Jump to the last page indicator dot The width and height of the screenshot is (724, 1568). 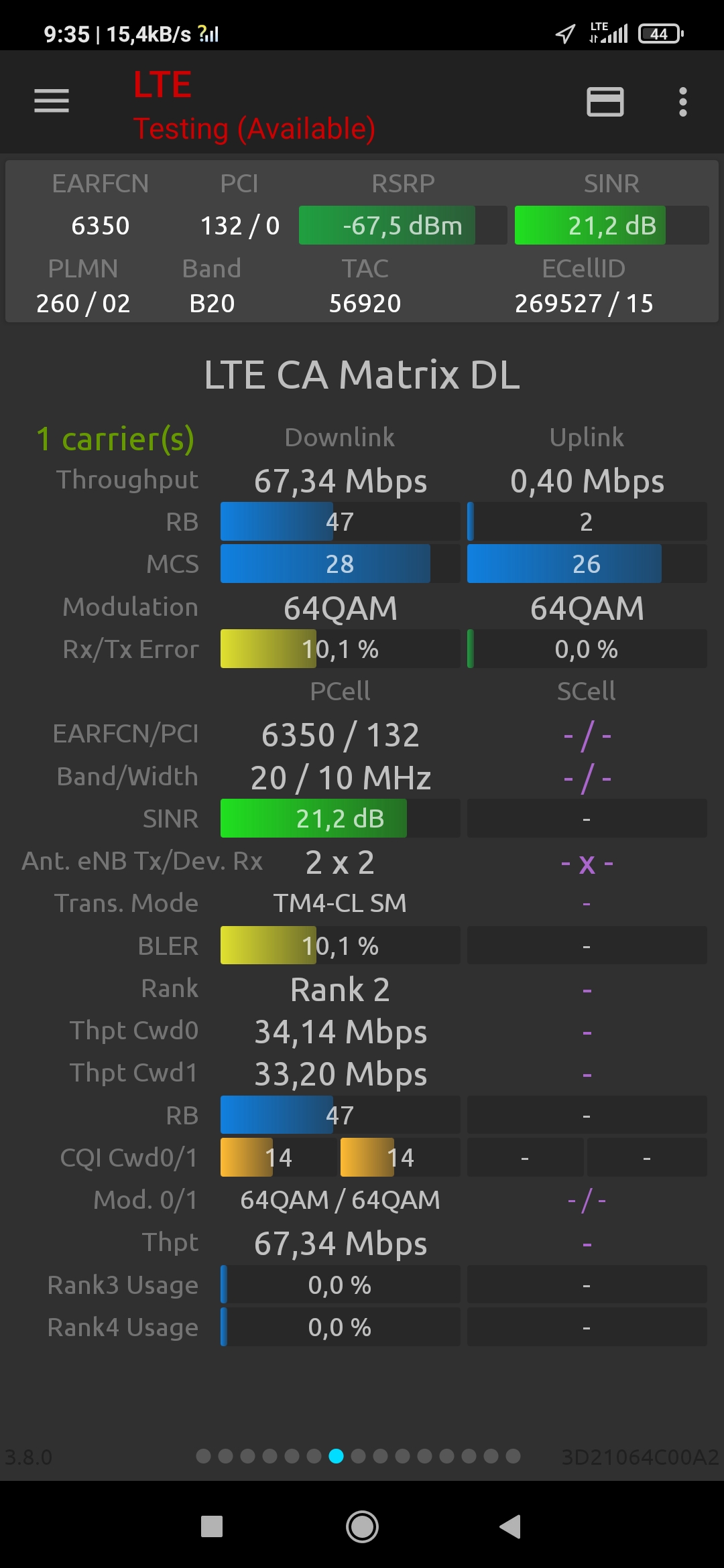pos(513,1456)
